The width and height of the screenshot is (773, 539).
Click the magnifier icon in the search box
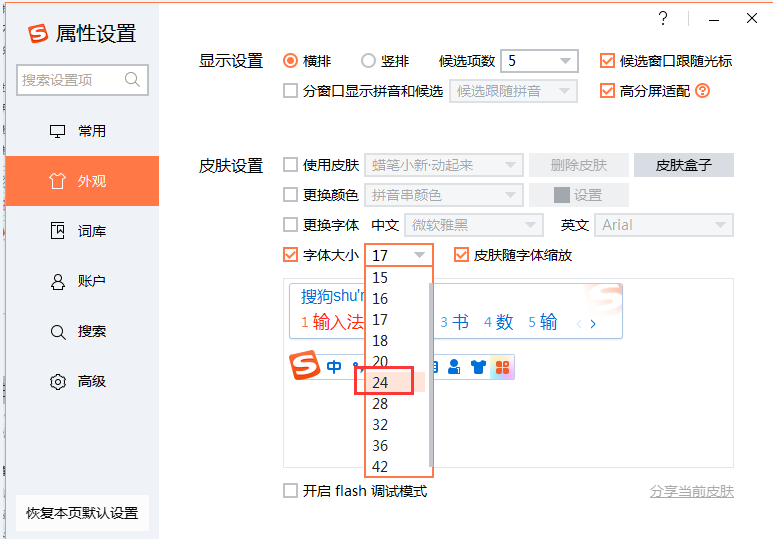[132, 79]
